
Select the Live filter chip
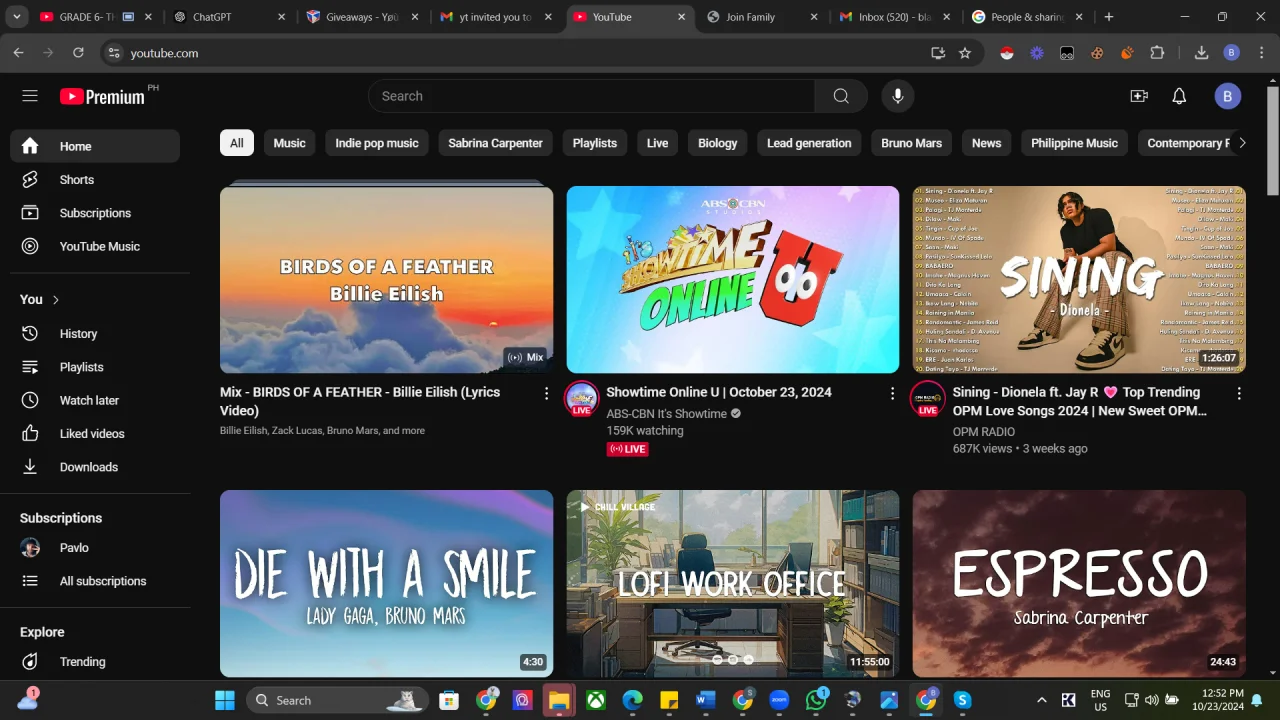(x=657, y=143)
